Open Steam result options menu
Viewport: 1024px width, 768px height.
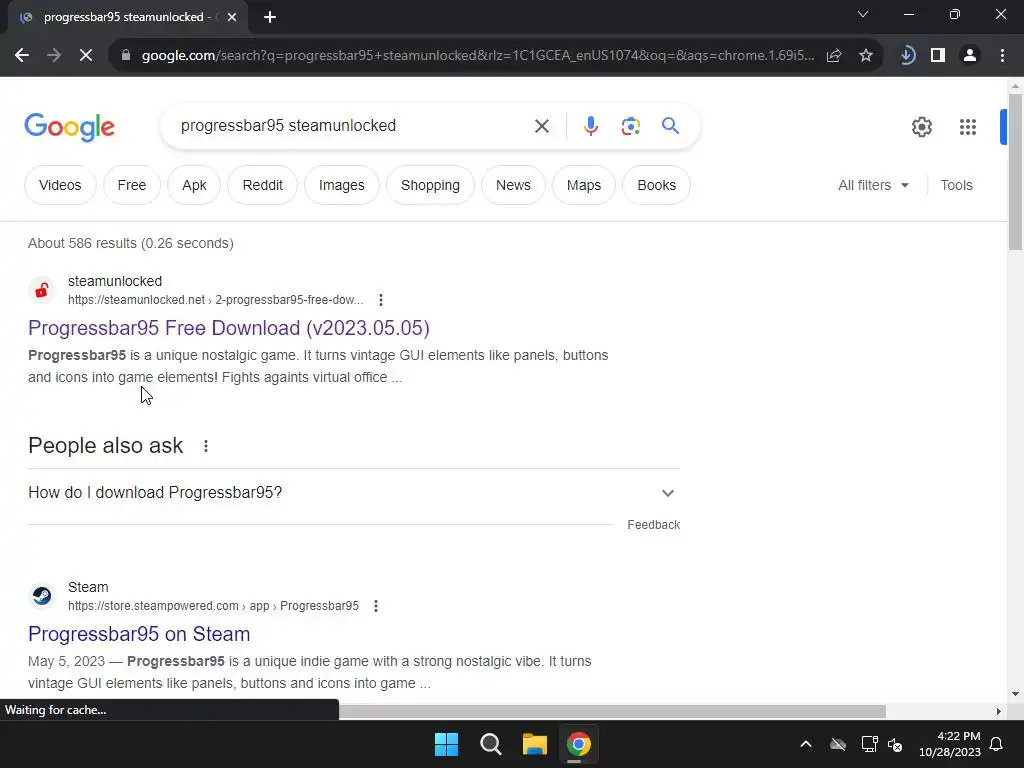[376, 606]
